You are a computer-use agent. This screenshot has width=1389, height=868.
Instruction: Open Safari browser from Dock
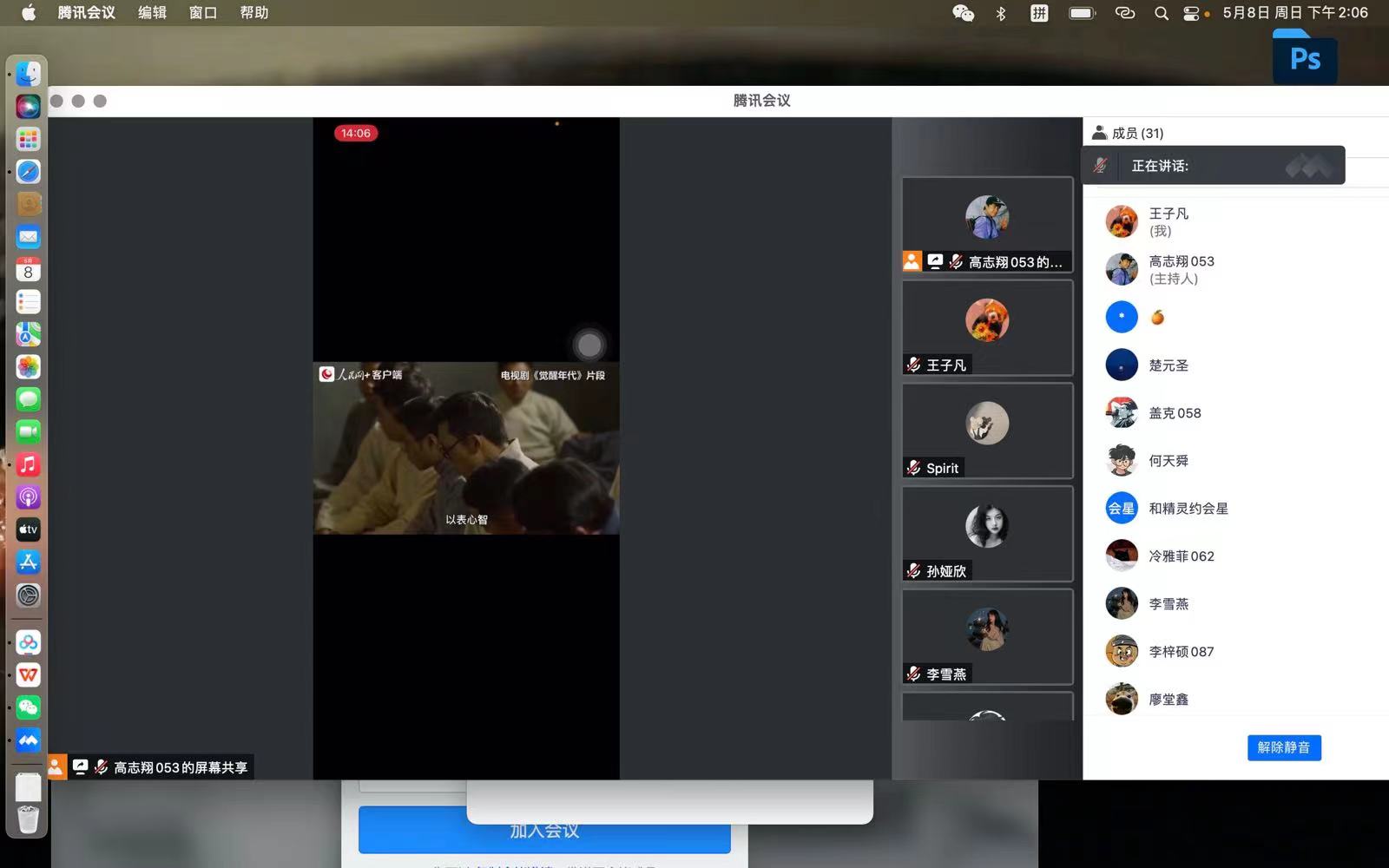click(28, 171)
